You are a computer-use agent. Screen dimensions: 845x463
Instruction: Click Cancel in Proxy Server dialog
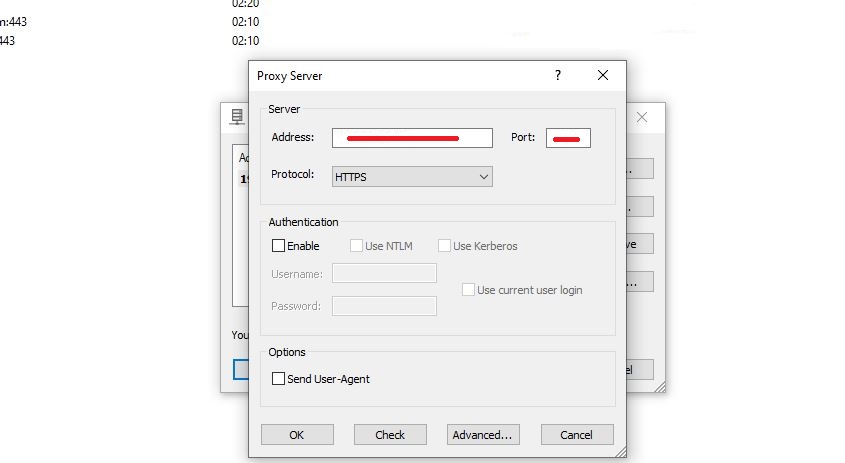pyautogui.click(x=577, y=434)
